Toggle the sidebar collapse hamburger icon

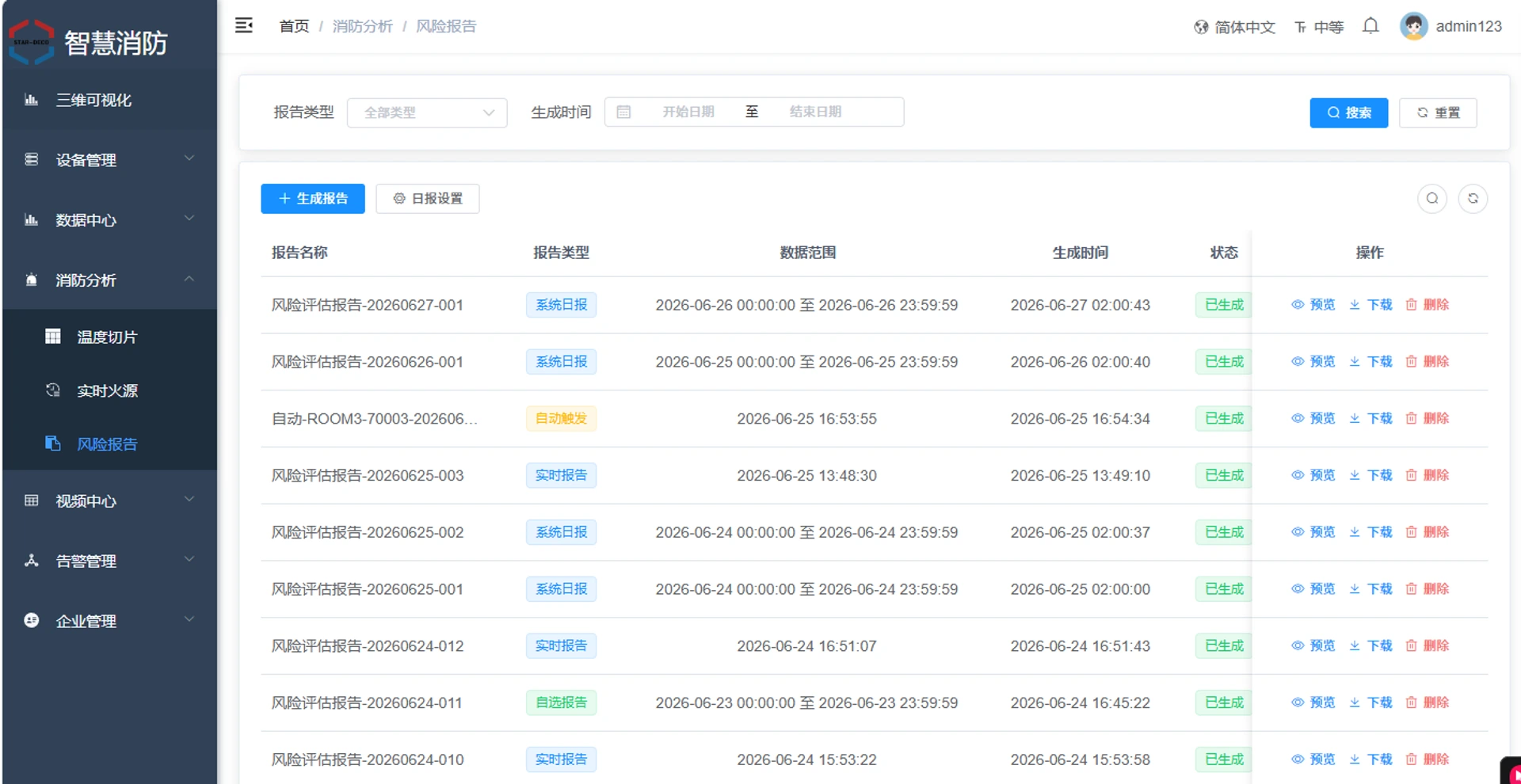[244, 25]
